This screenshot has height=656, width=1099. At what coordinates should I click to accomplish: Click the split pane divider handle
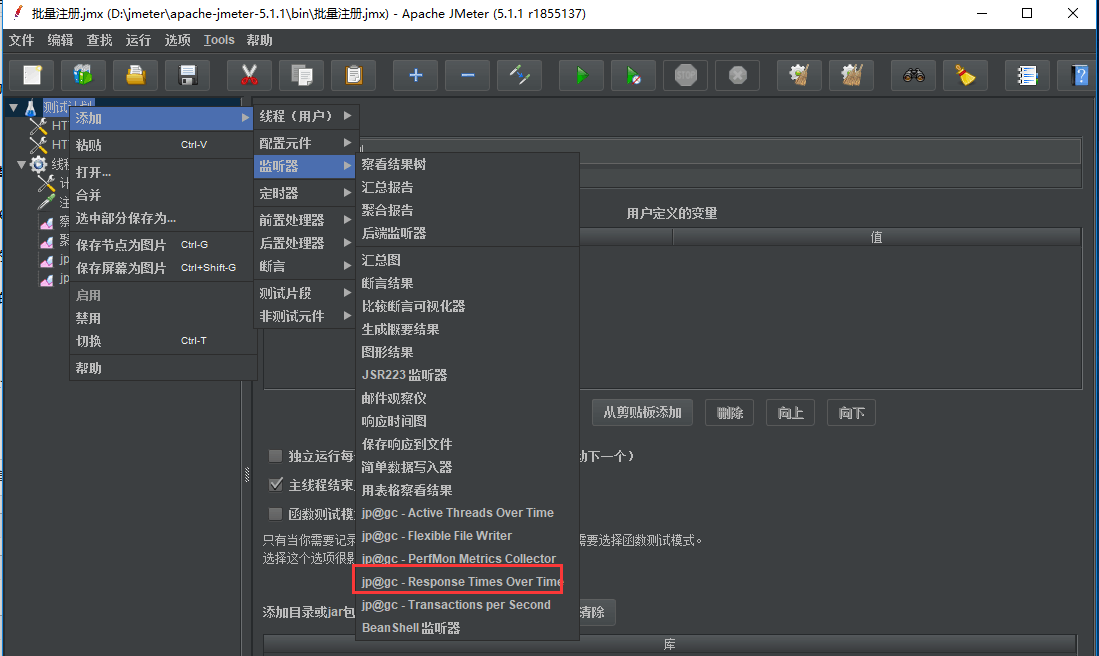pos(247,474)
